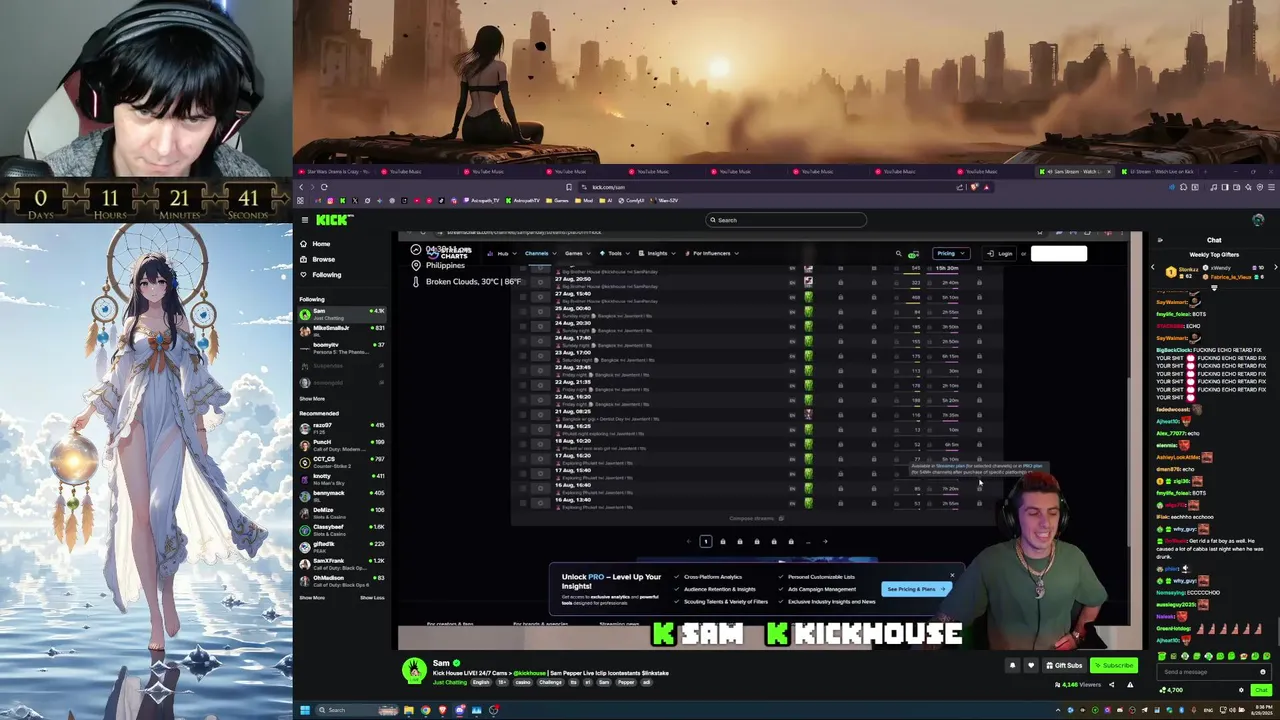The image size is (1280, 720).
Task: Open the Kick profile avatar menu
Action: click(x=1258, y=220)
